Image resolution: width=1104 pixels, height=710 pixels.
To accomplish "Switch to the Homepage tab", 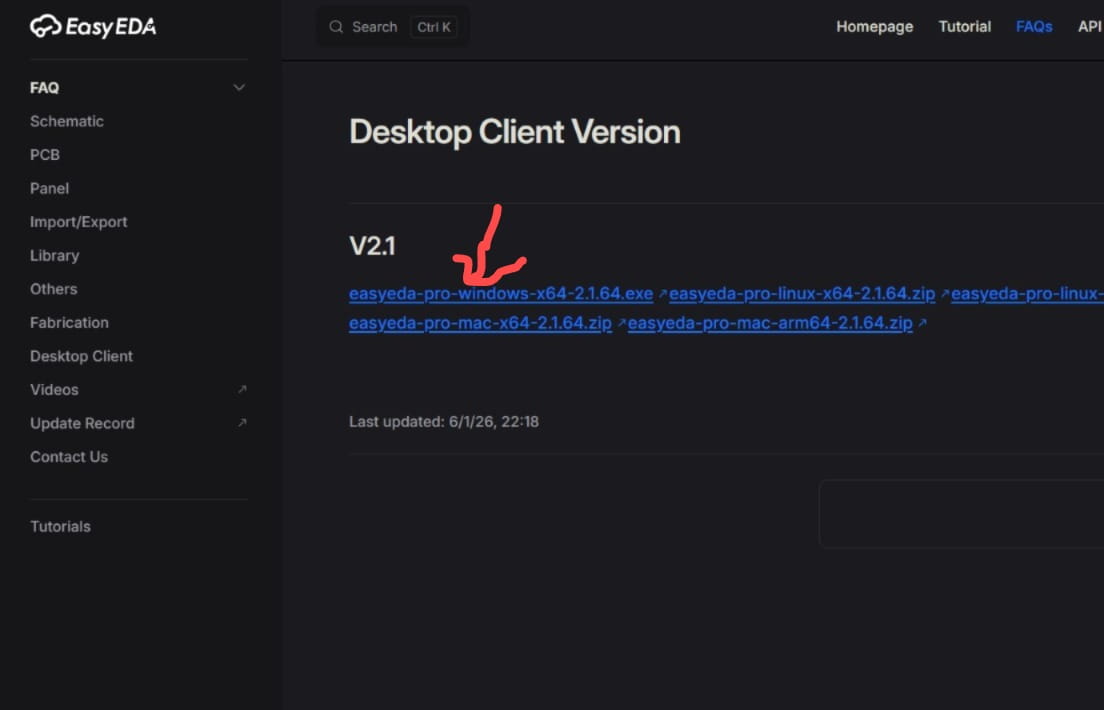I will click(874, 26).
